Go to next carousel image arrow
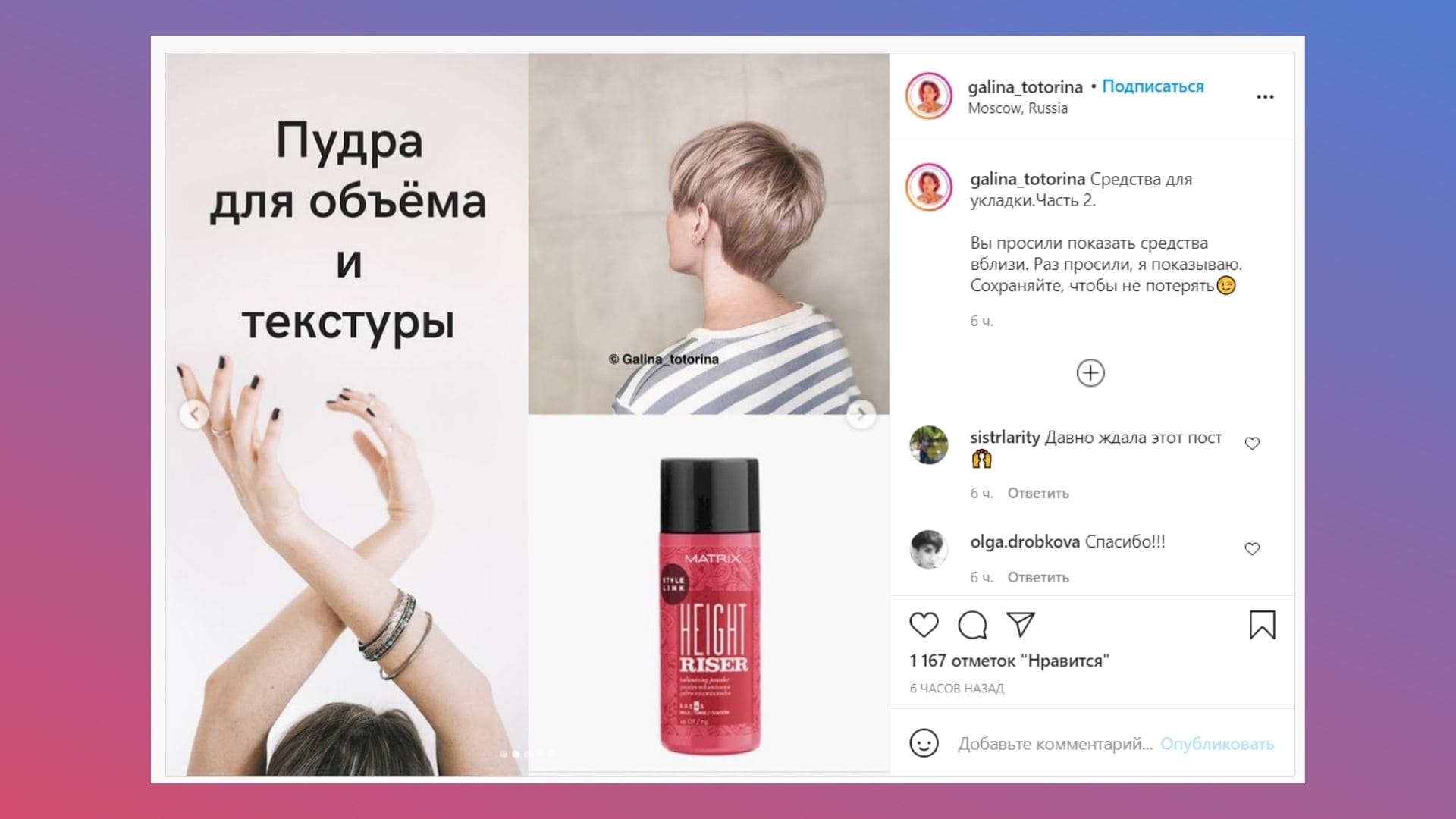 click(x=861, y=415)
